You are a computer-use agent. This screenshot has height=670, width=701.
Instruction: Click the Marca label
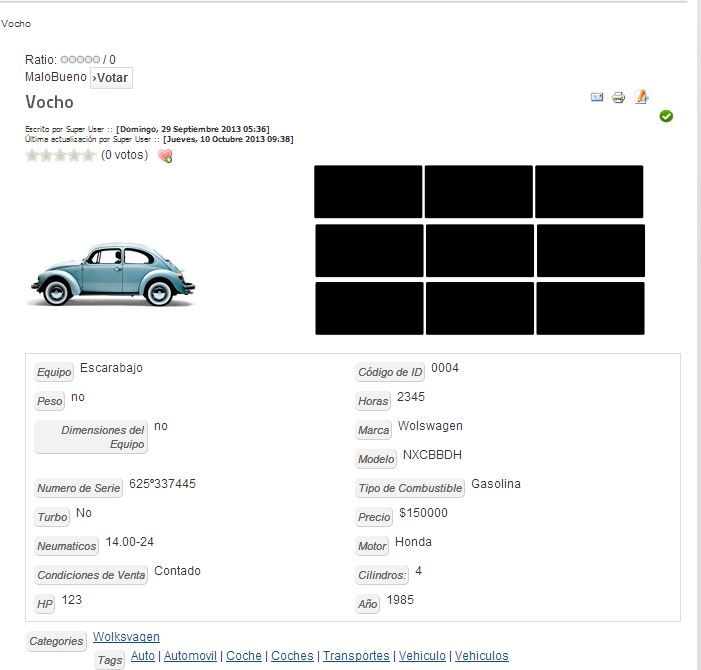[x=373, y=430]
